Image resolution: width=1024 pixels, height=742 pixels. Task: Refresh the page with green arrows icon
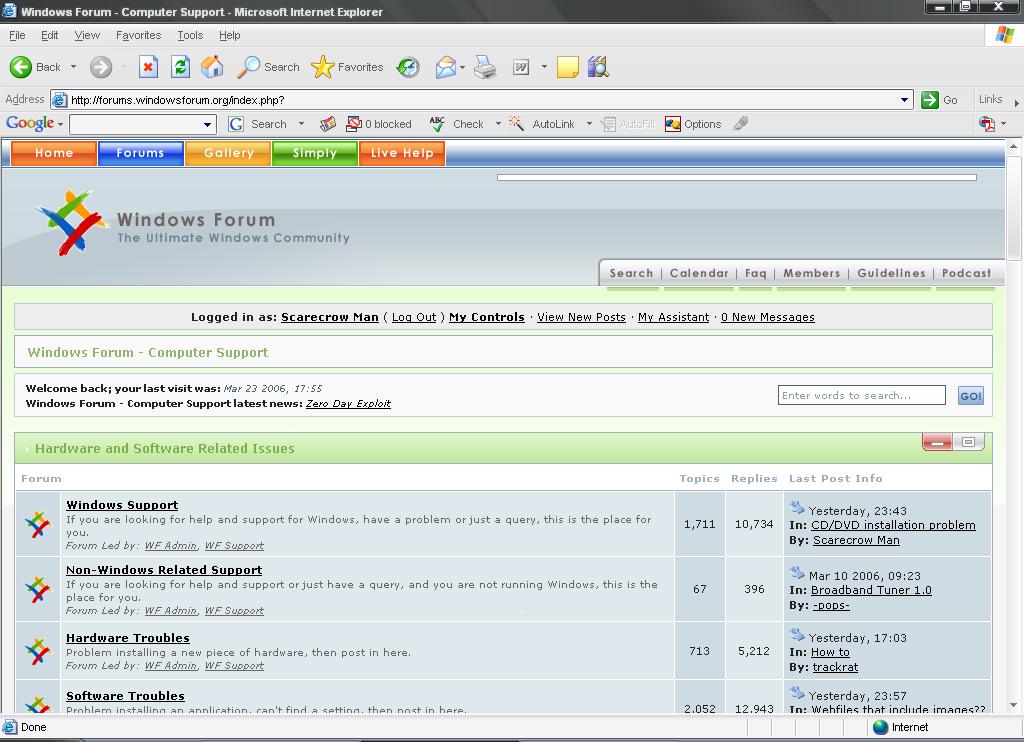pos(180,67)
